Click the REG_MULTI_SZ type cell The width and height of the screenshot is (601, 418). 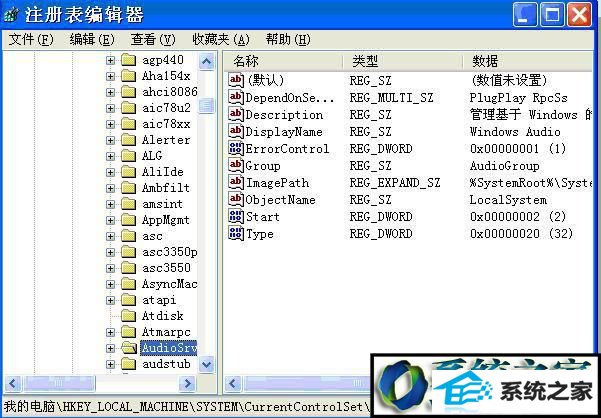[391, 98]
